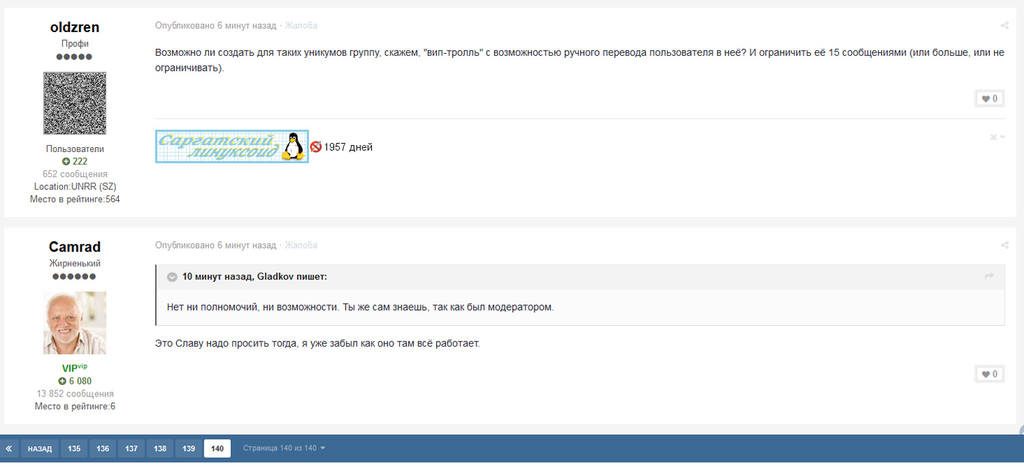Open Camrad's post timestamp 'Опубликовано 6 минут назад'
Screen dimensions: 1024x468
216,245
